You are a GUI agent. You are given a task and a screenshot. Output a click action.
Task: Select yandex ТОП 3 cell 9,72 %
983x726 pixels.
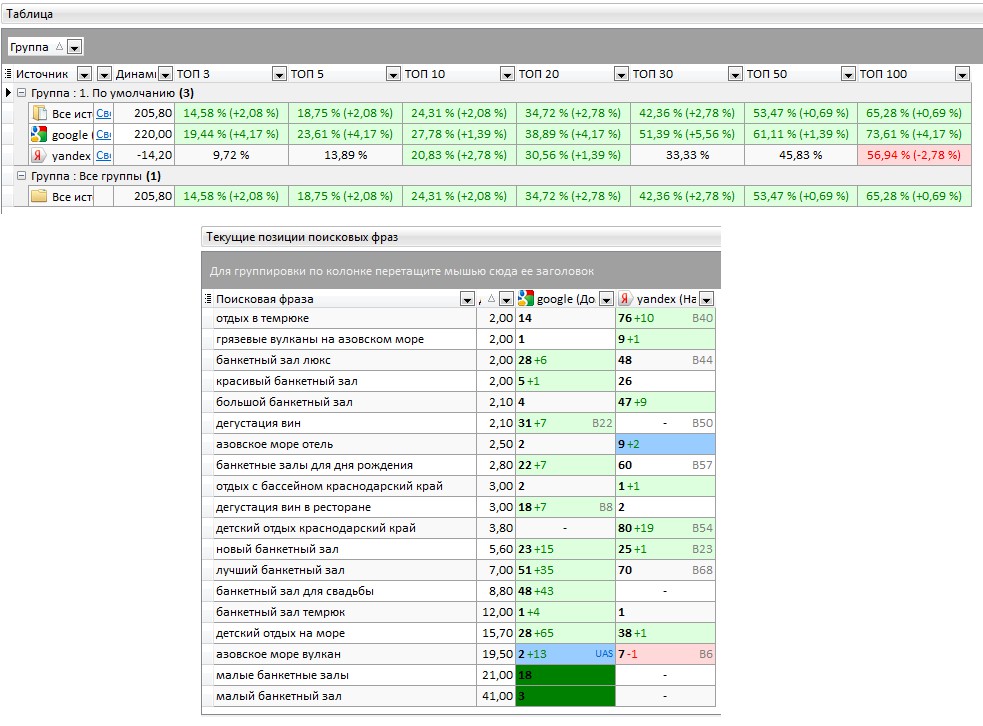tap(231, 155)
